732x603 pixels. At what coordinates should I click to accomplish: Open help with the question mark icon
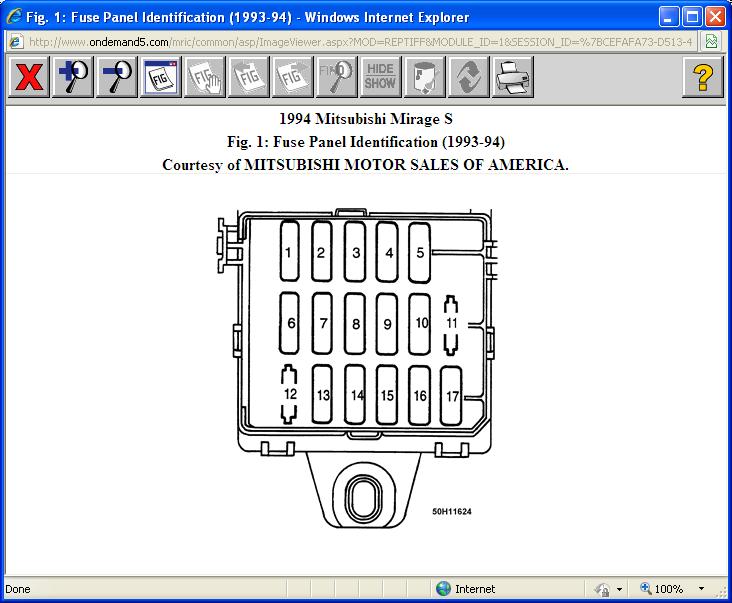[703, 77]
